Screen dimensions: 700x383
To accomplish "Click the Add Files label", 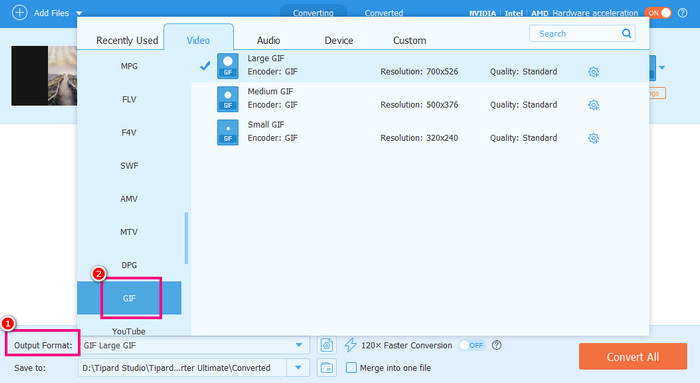I will point(51,13).
